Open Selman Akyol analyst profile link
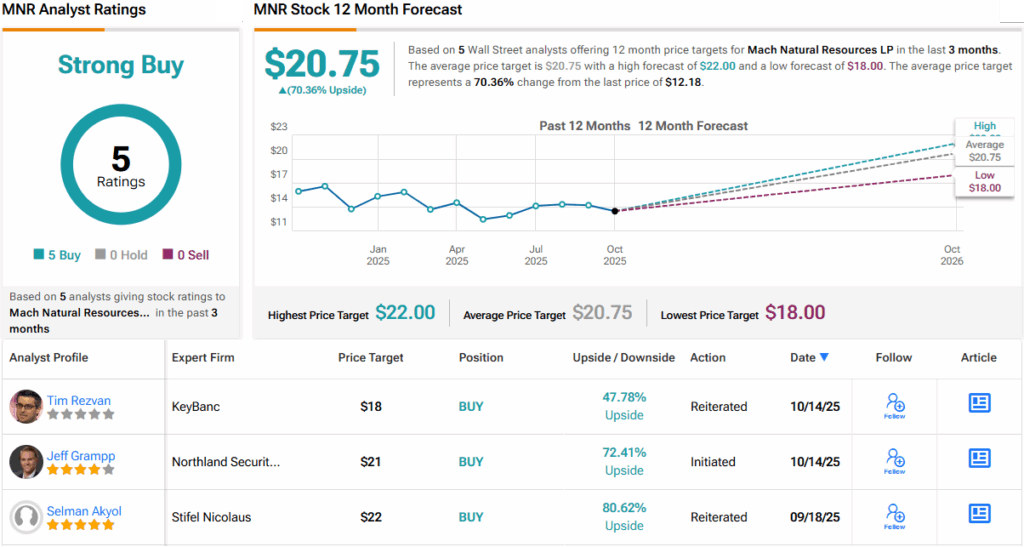 [84, 511]
